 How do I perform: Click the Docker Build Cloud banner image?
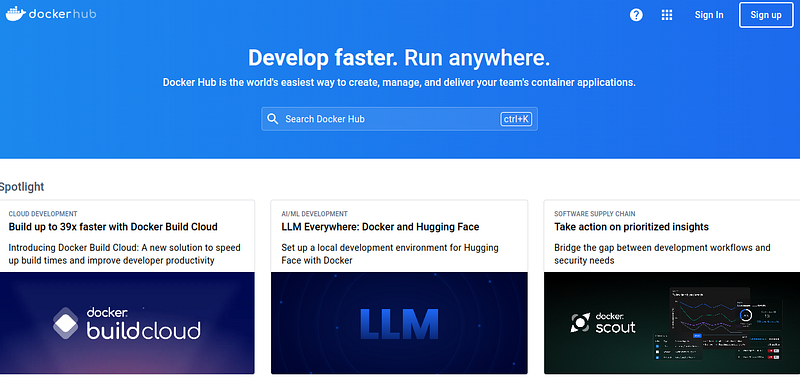(x=127, y=323)
